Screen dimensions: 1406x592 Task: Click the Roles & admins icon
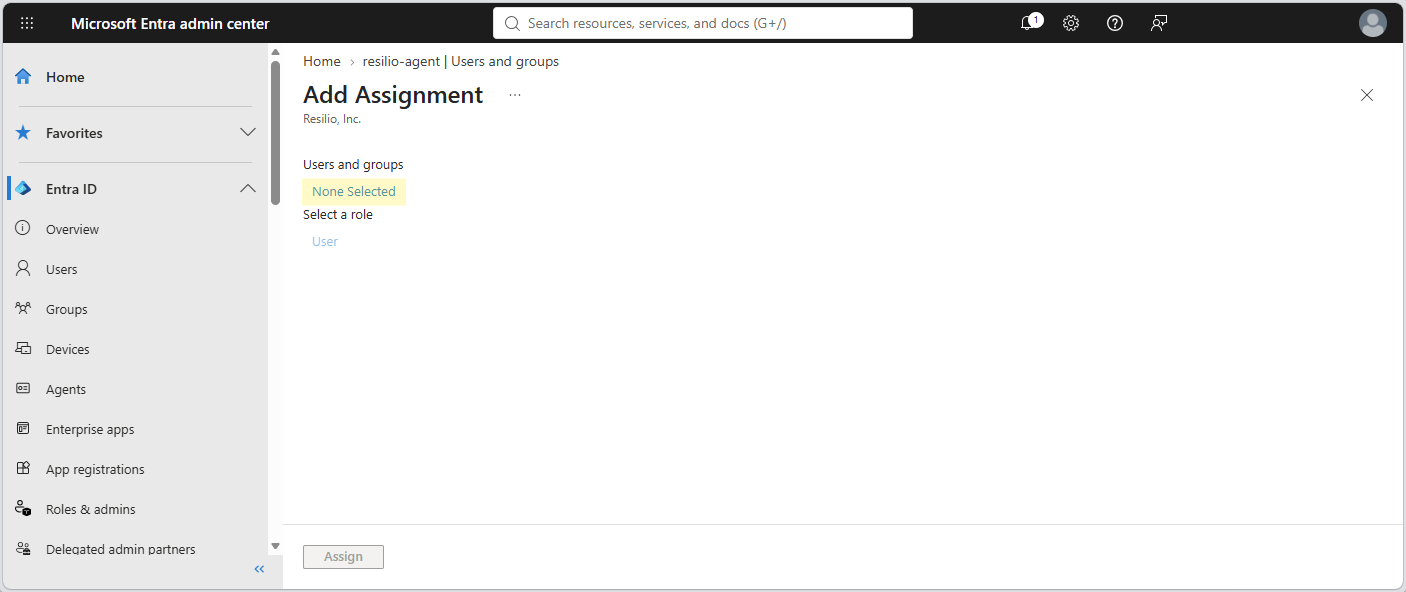click(23, 509)
